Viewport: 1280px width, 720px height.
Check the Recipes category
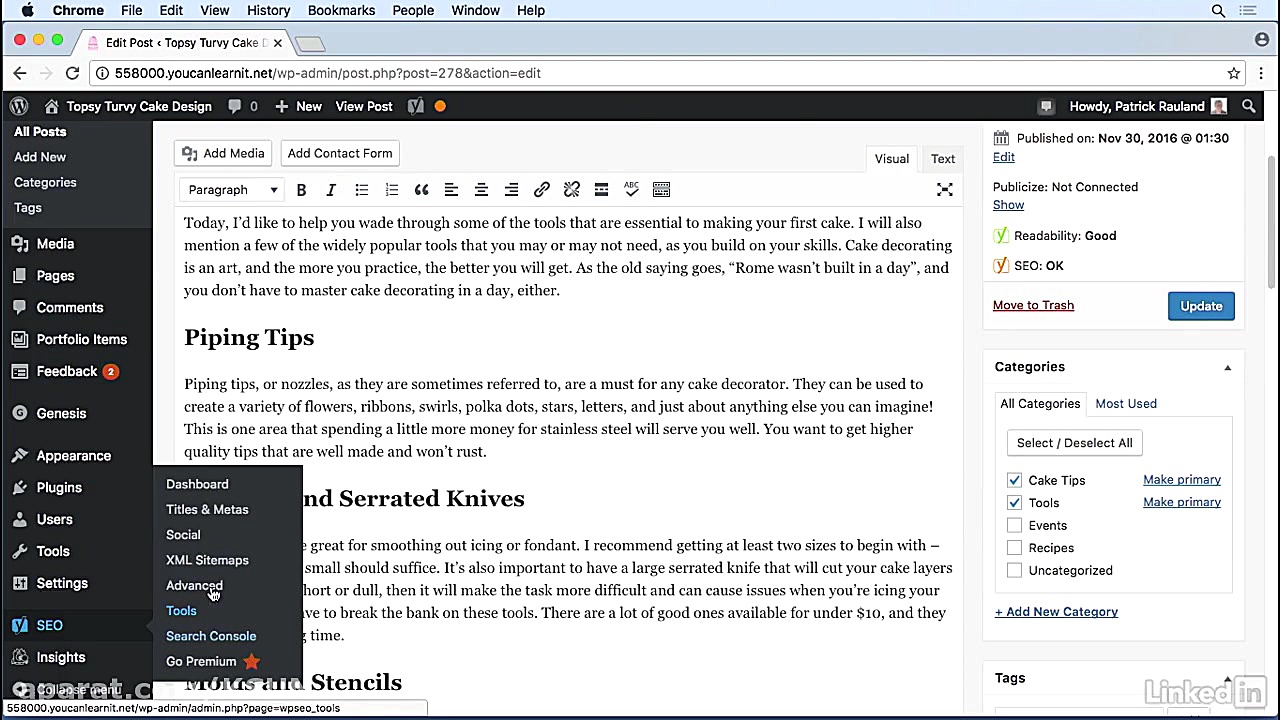point(1014,548)
